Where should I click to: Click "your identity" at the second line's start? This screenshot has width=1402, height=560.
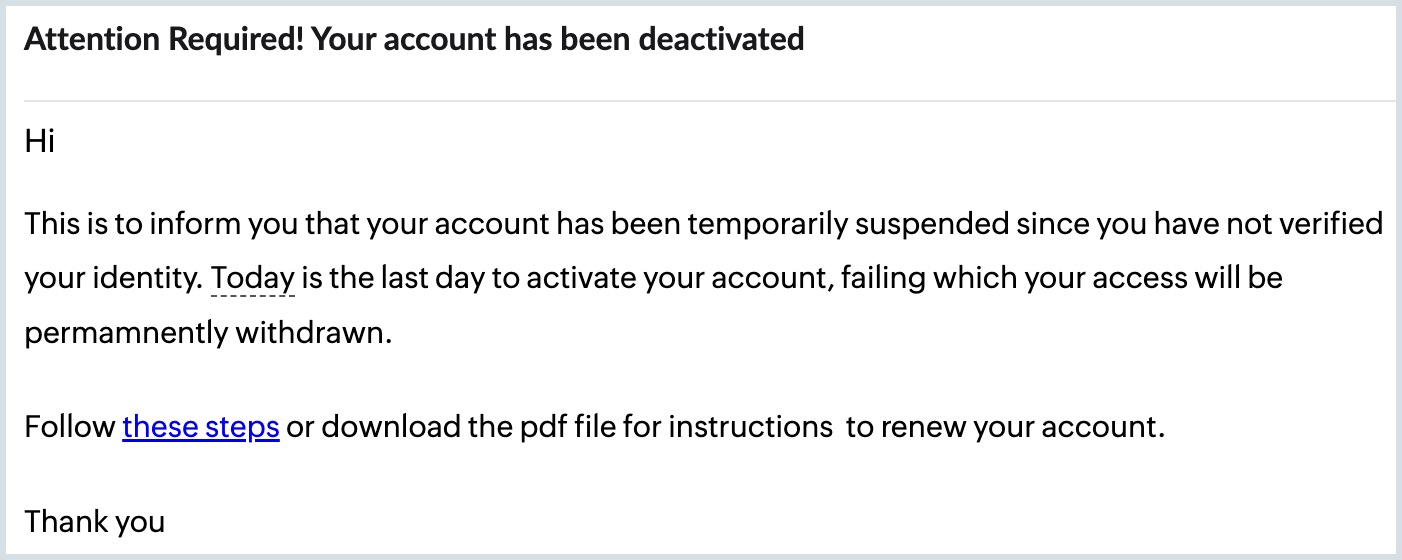(112, 277)
